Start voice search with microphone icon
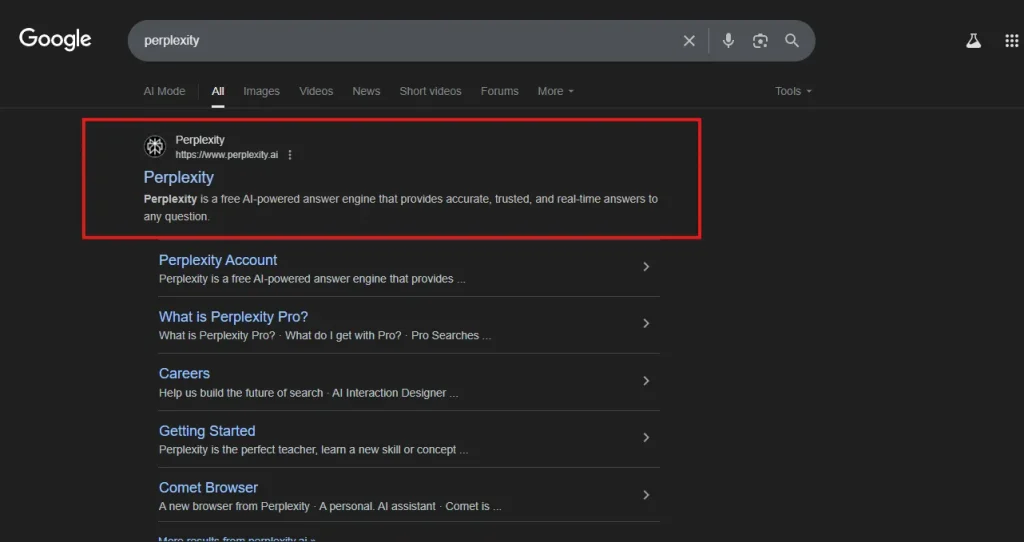 pyautogui.click(x=728, y=40)
